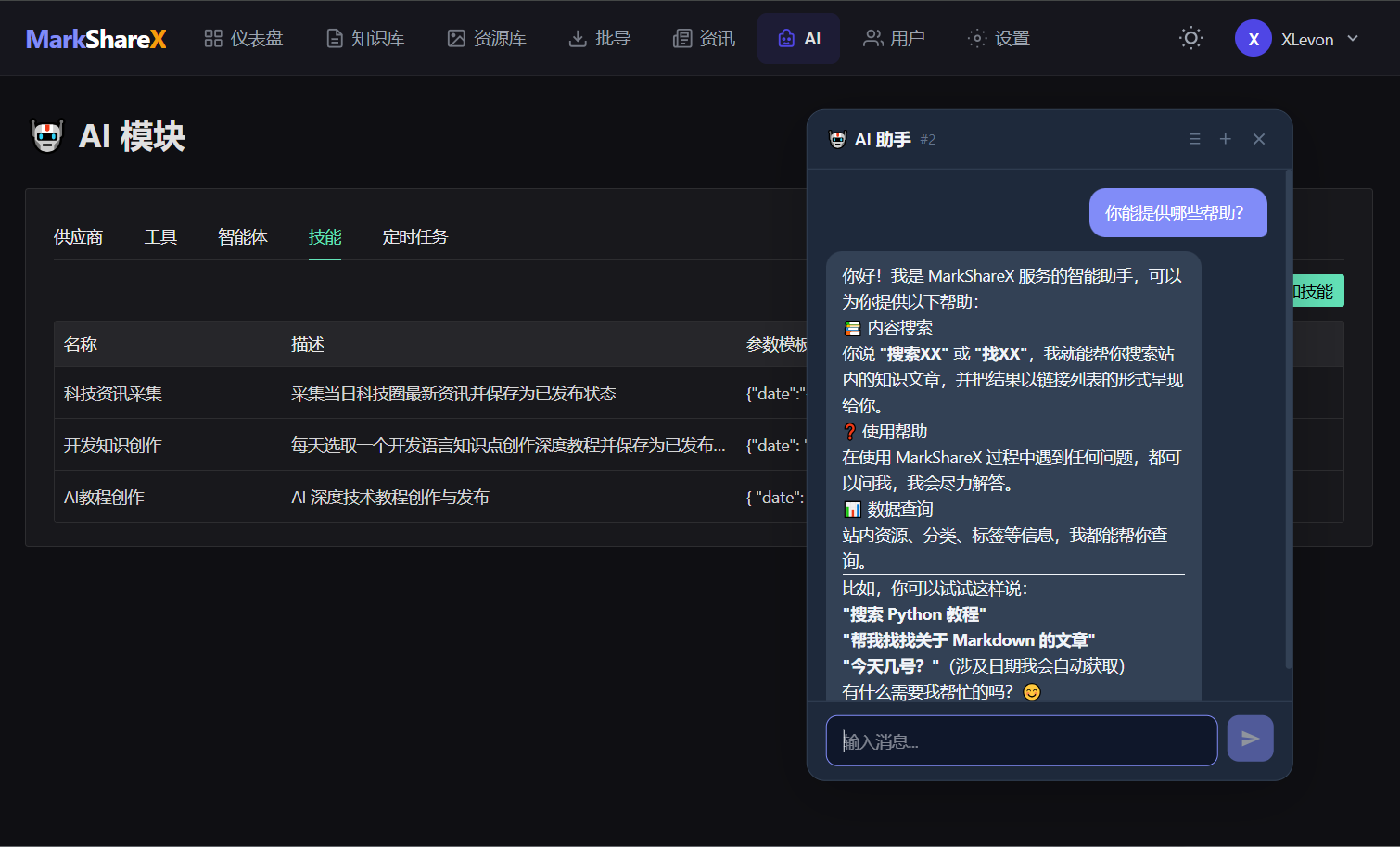Image resolution: width=1400 pixels, height=847 pixels.
Task: Switch to the 智能体 tab
Action: 243,237
